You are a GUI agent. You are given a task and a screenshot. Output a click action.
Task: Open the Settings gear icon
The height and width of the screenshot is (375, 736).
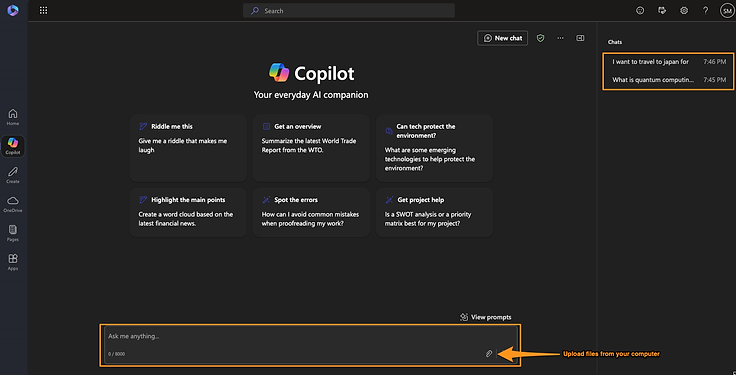[x=684, y=11]
